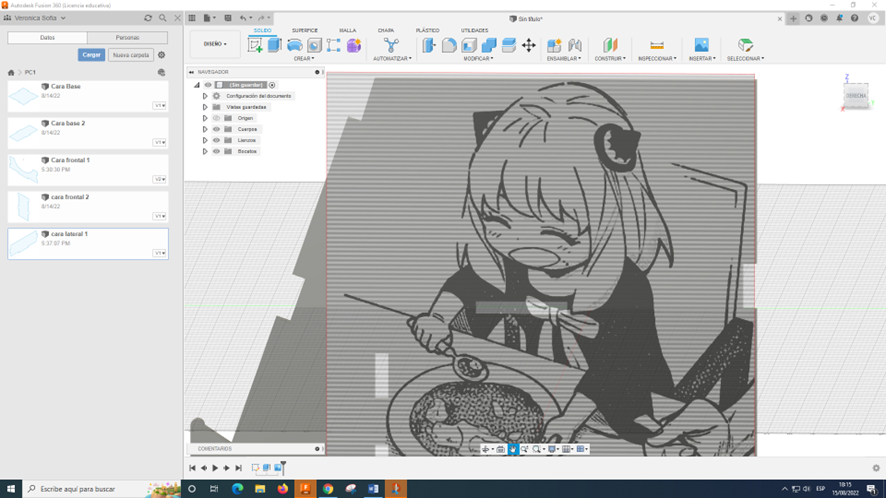Toggle visibility of Lienzos folder
This screenshot has width=886, height=498.
click(216, 140)
